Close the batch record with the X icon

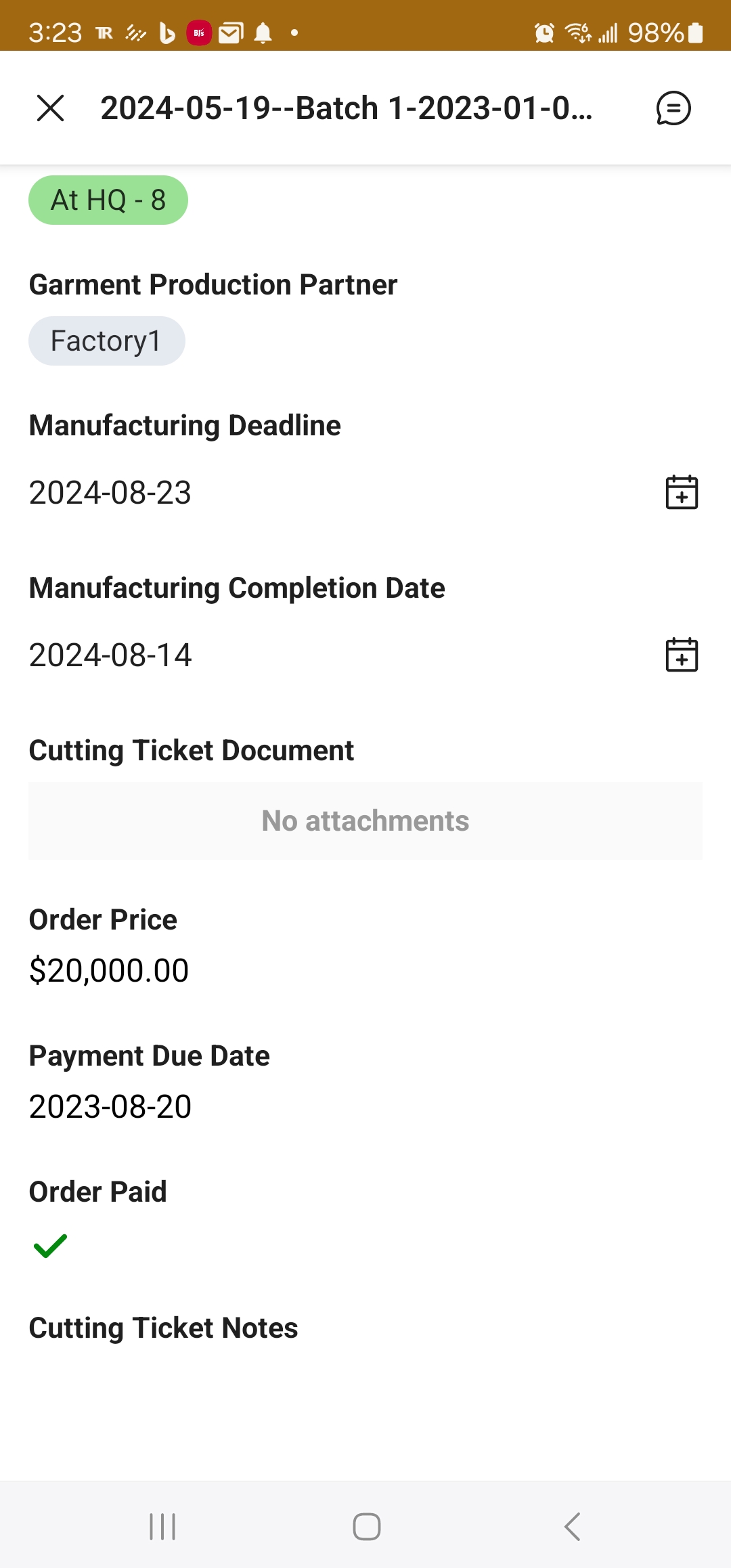point(50,108)
